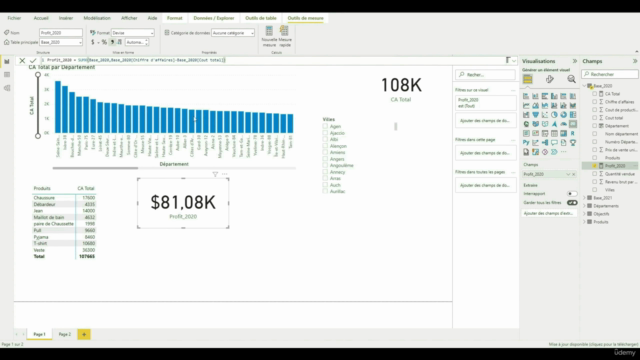This screenshot has width=640, height=360.
Task: Open the Modélisation ribbon tab
Action: [97, 18]
